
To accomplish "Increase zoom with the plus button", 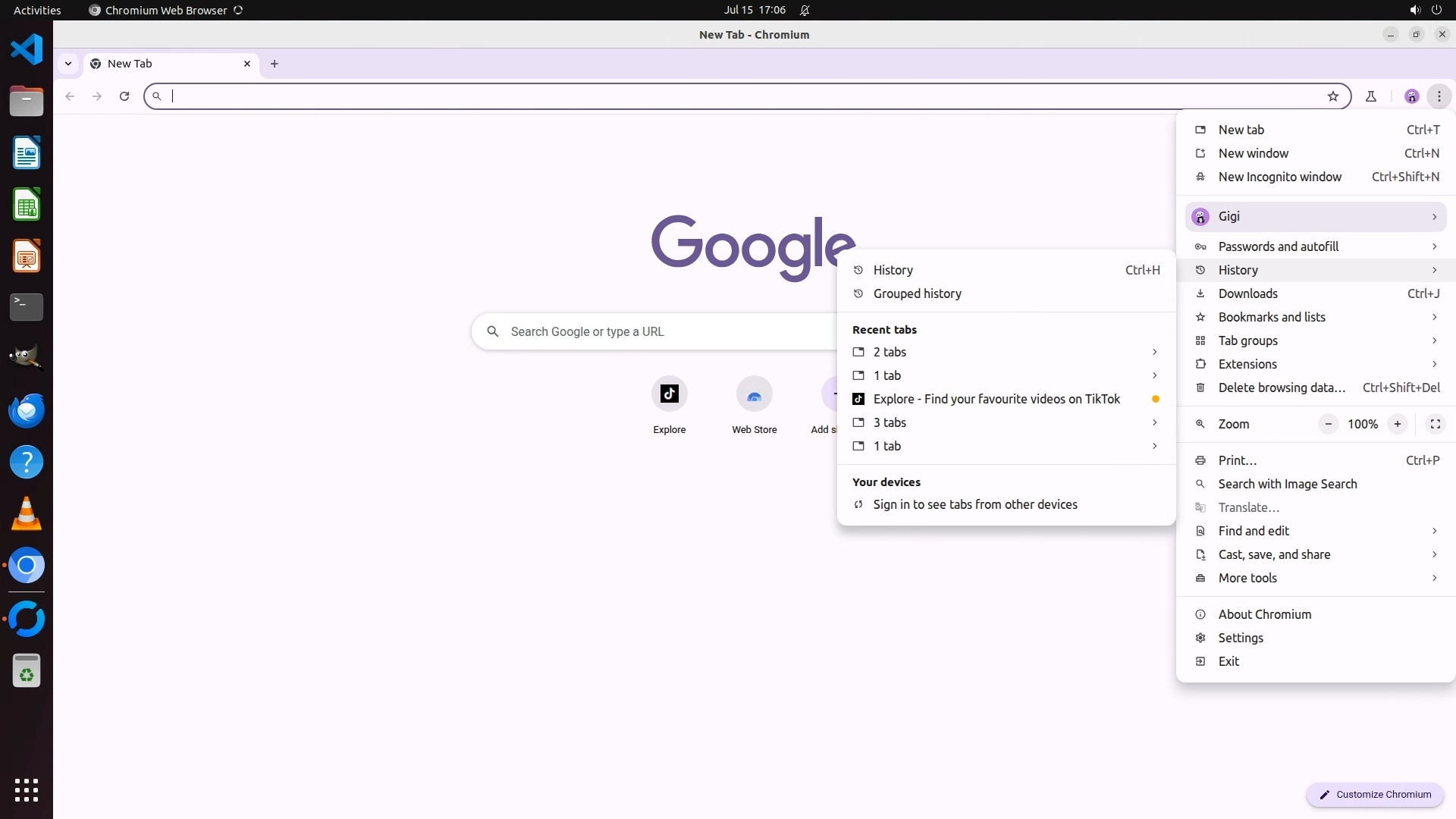I will [1397, 424].
